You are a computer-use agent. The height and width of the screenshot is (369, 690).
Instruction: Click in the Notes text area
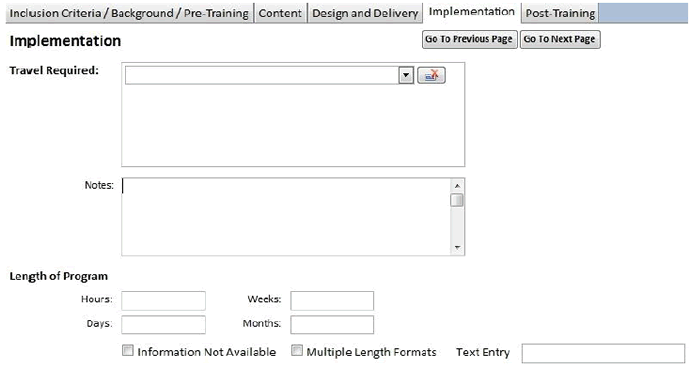(x=286, y=216)
